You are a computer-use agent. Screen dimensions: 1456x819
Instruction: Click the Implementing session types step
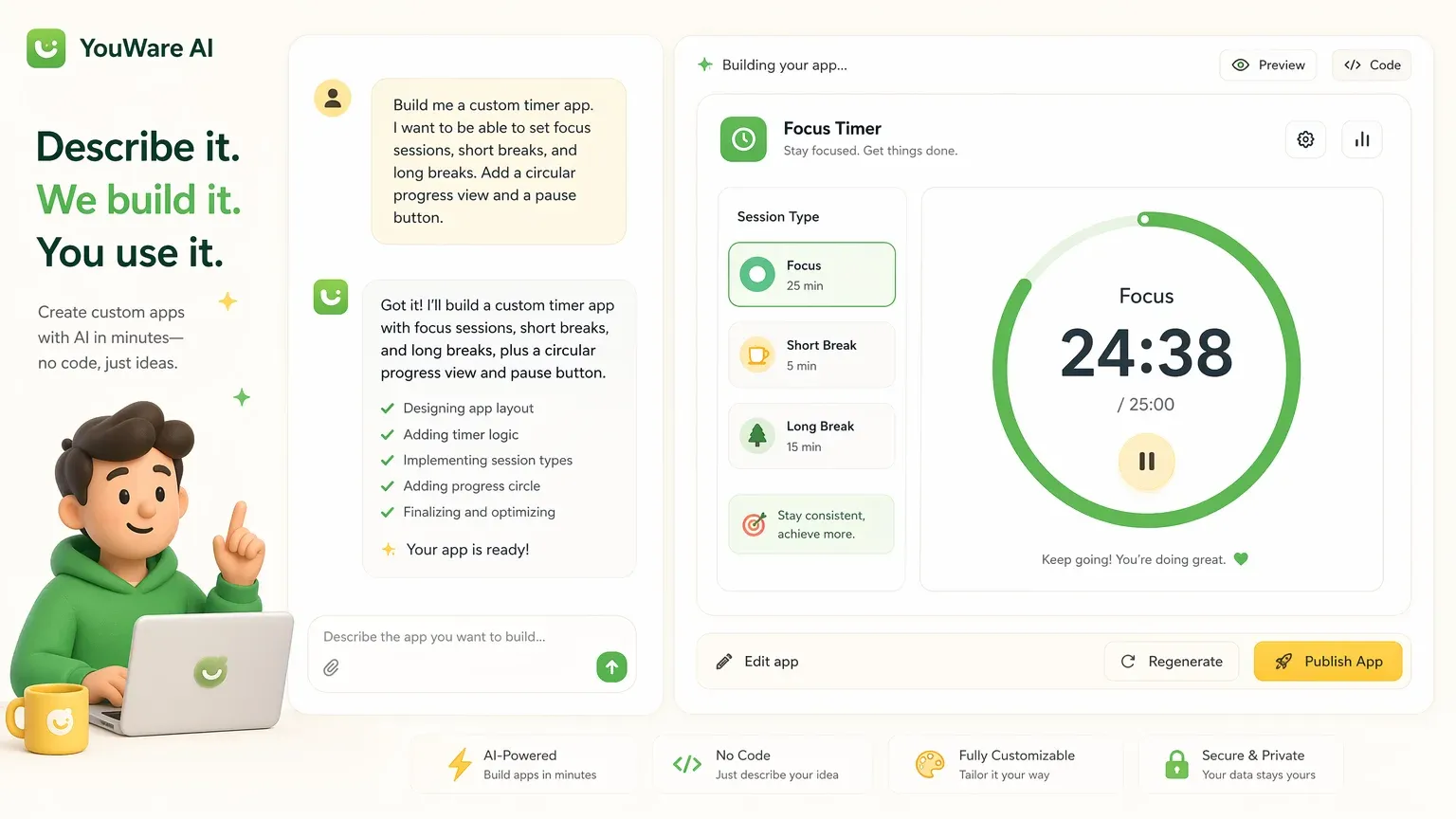tap(487, 461)
